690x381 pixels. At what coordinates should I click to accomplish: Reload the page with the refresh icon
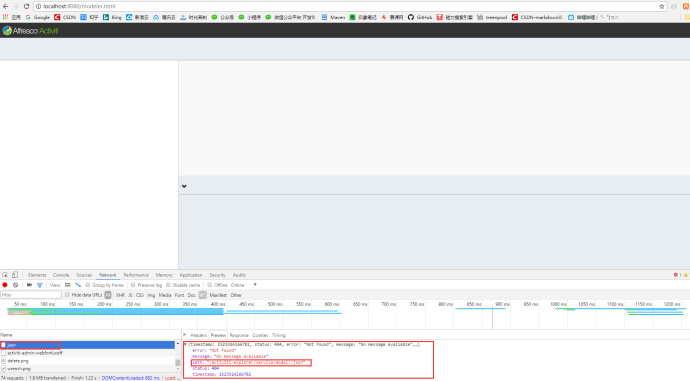pos(26,6)
